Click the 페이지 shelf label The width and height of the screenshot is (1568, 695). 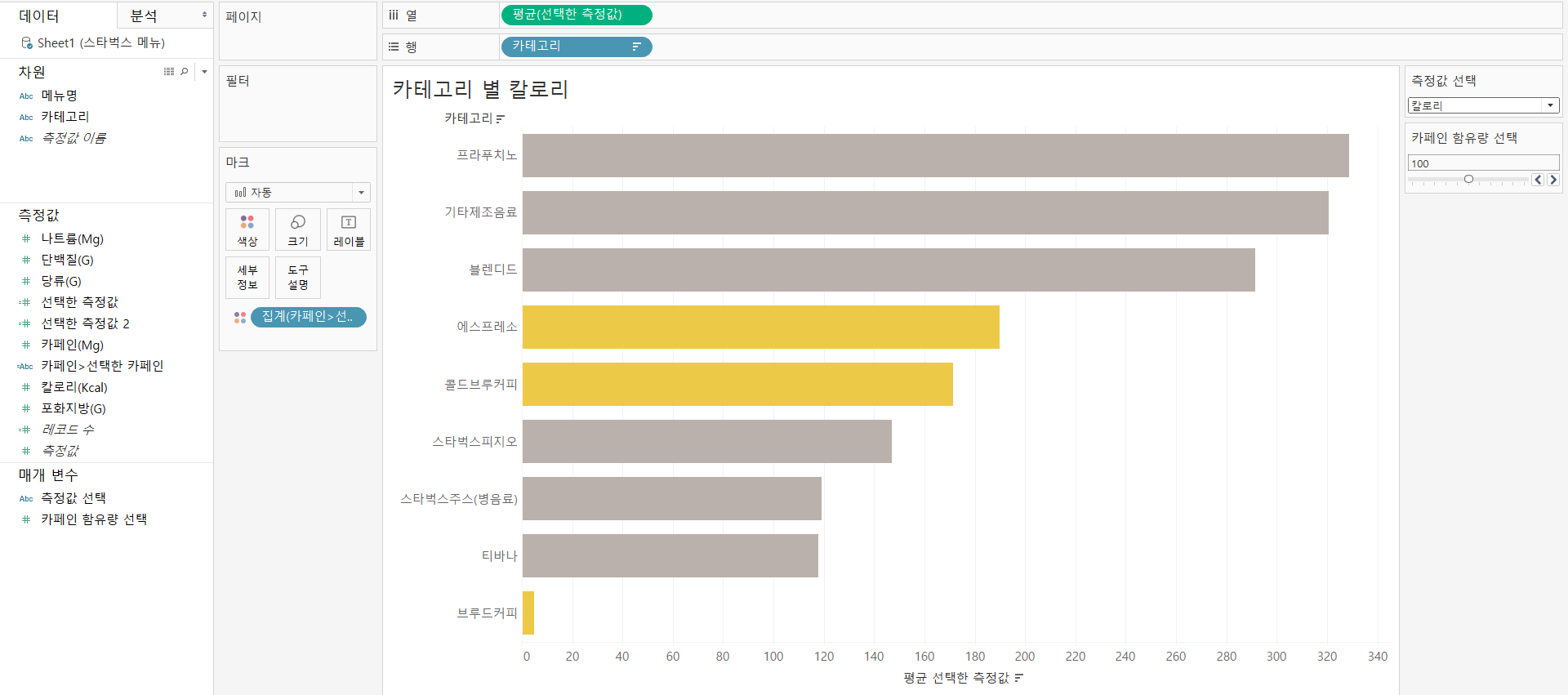coord(243,16)
